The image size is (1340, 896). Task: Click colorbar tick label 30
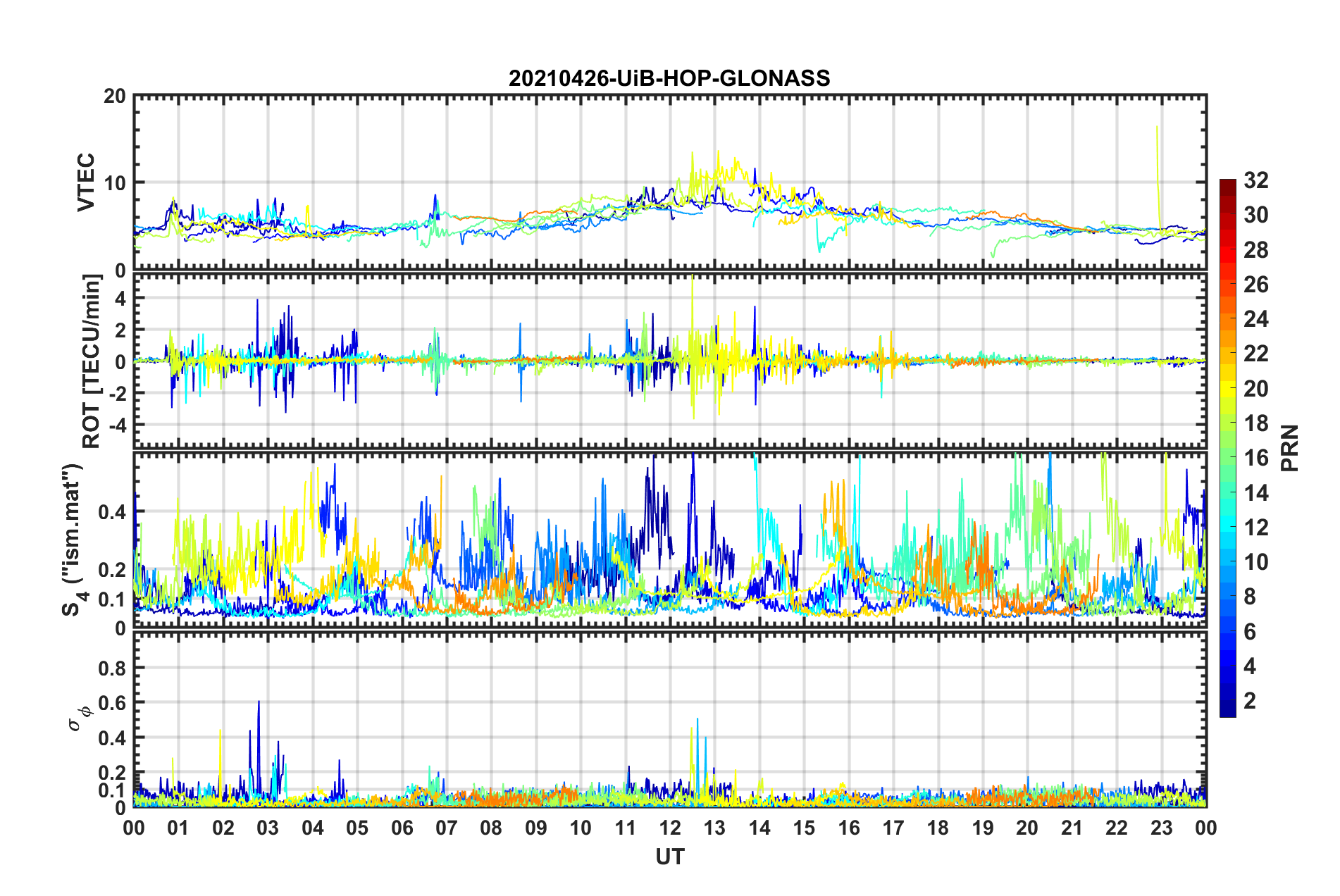pyautogui.click(x=1255, y=215)
